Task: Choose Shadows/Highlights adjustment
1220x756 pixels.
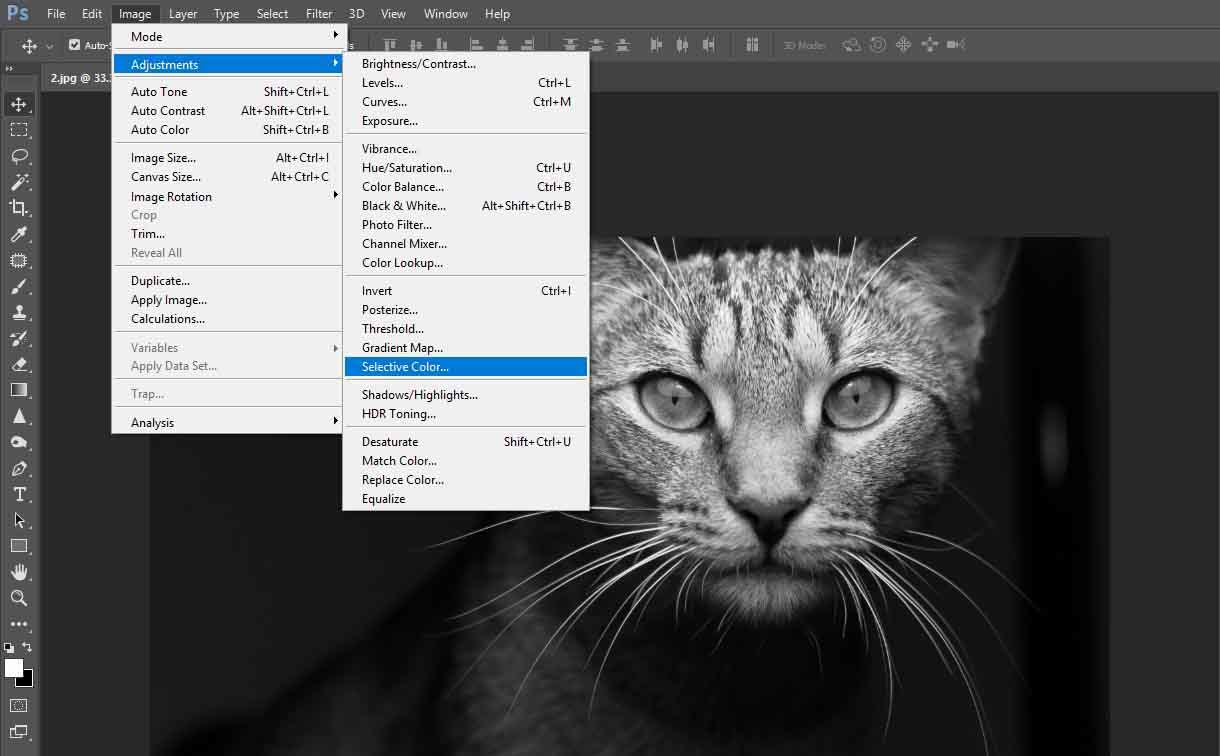Action: click(x=466, y=395)
